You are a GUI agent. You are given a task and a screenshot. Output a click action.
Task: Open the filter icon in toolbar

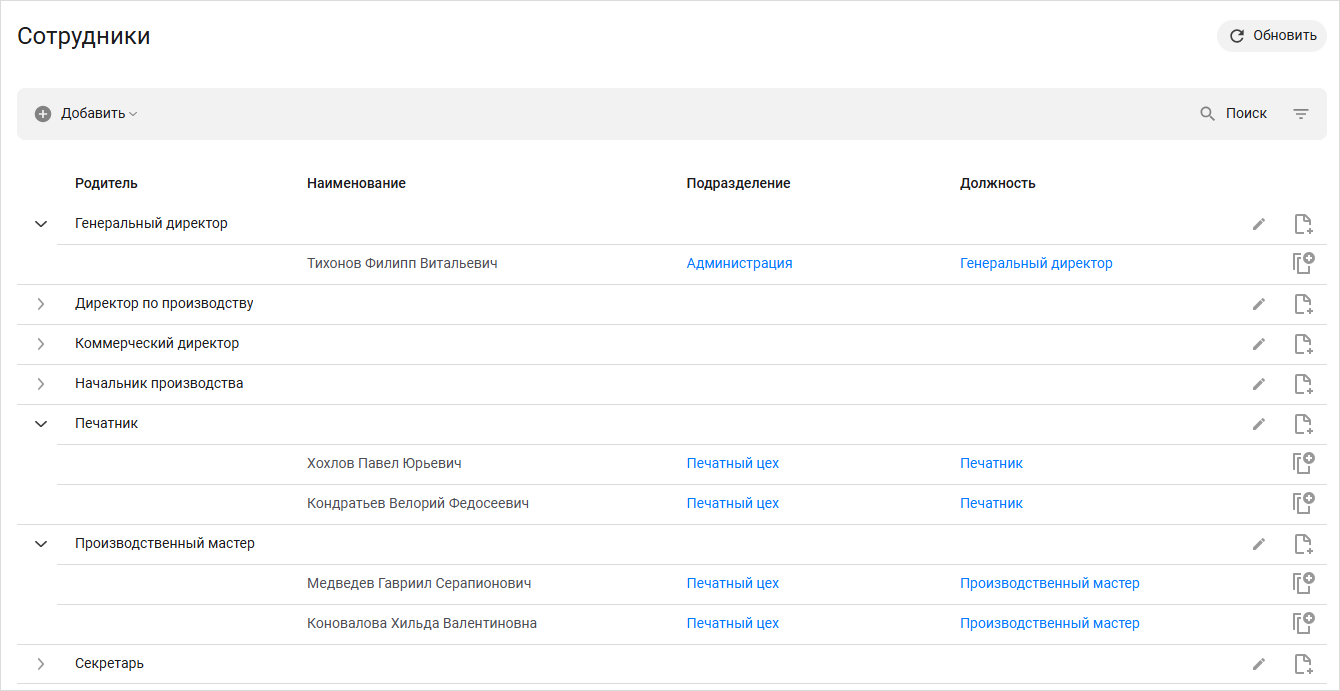click(x=1300, y=114)
